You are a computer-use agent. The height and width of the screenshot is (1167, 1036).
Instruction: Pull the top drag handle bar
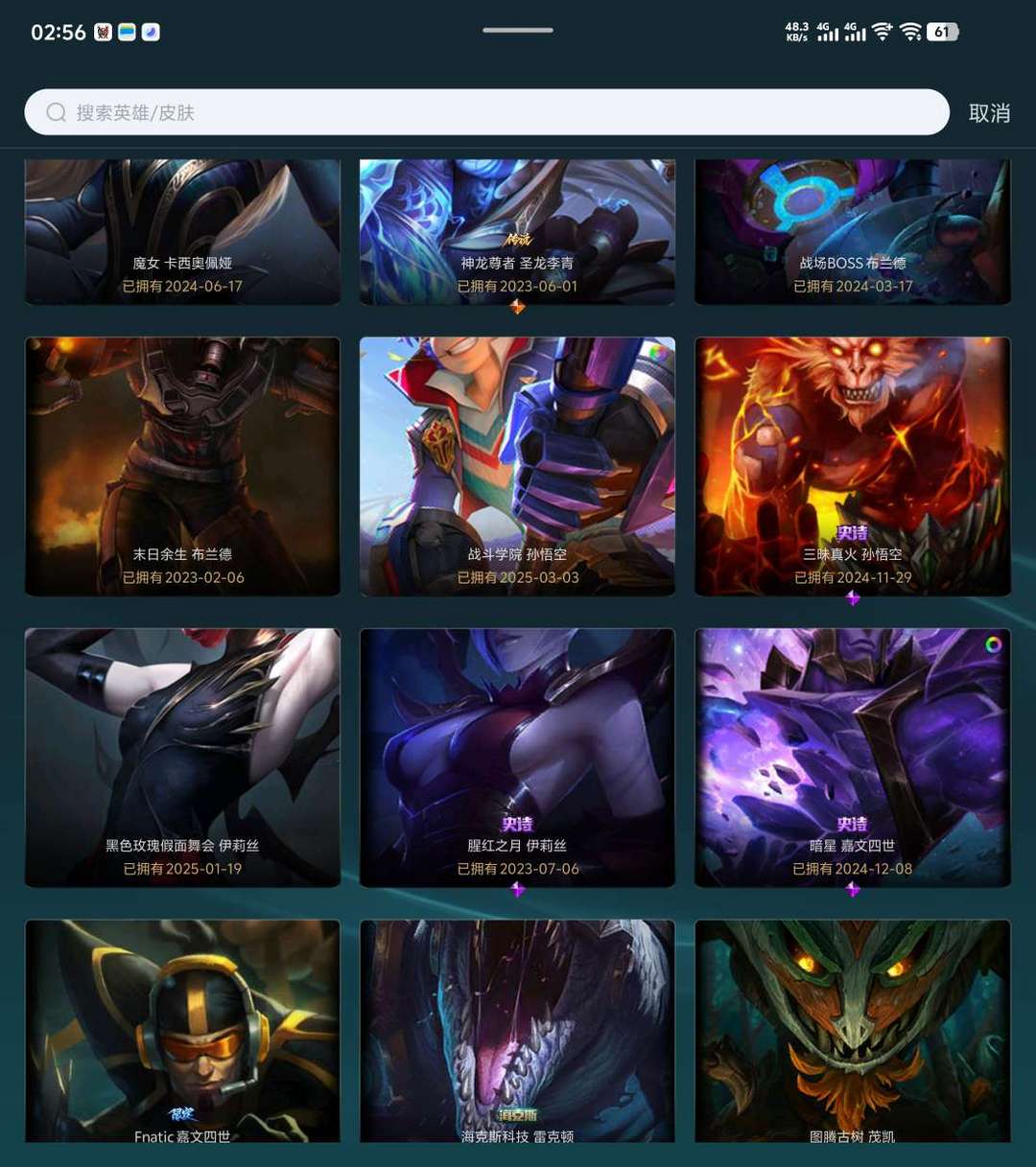[518, 30]
